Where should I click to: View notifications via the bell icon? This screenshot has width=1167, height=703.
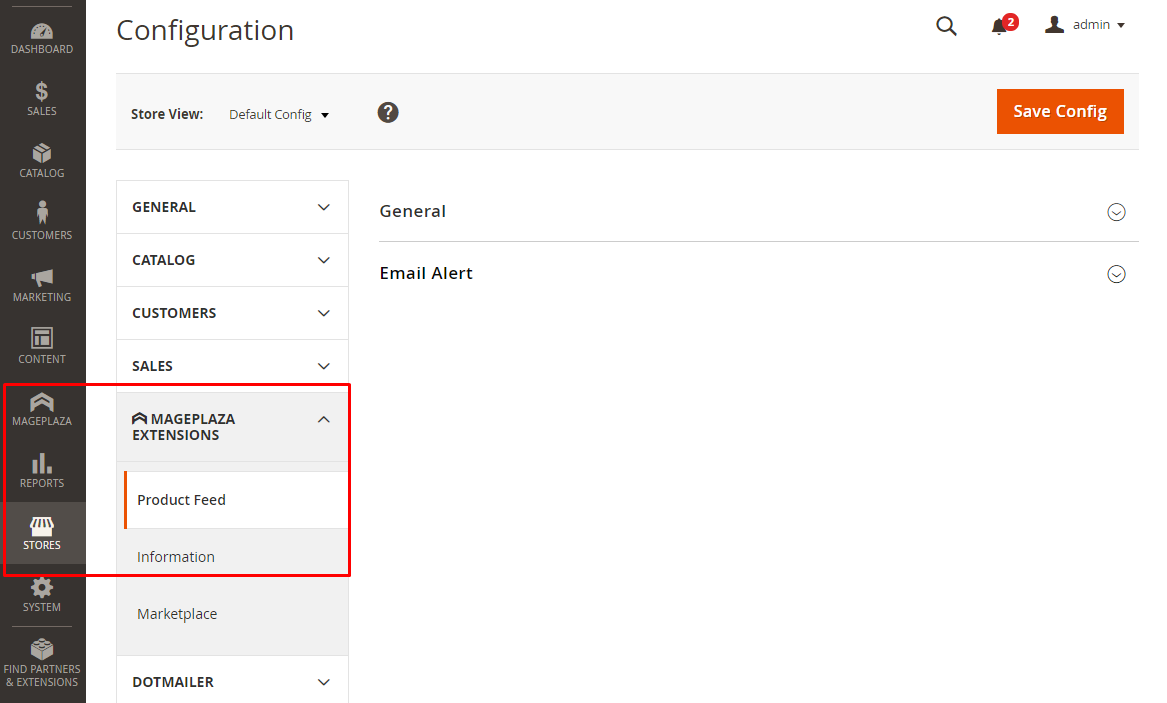[999, 26]
